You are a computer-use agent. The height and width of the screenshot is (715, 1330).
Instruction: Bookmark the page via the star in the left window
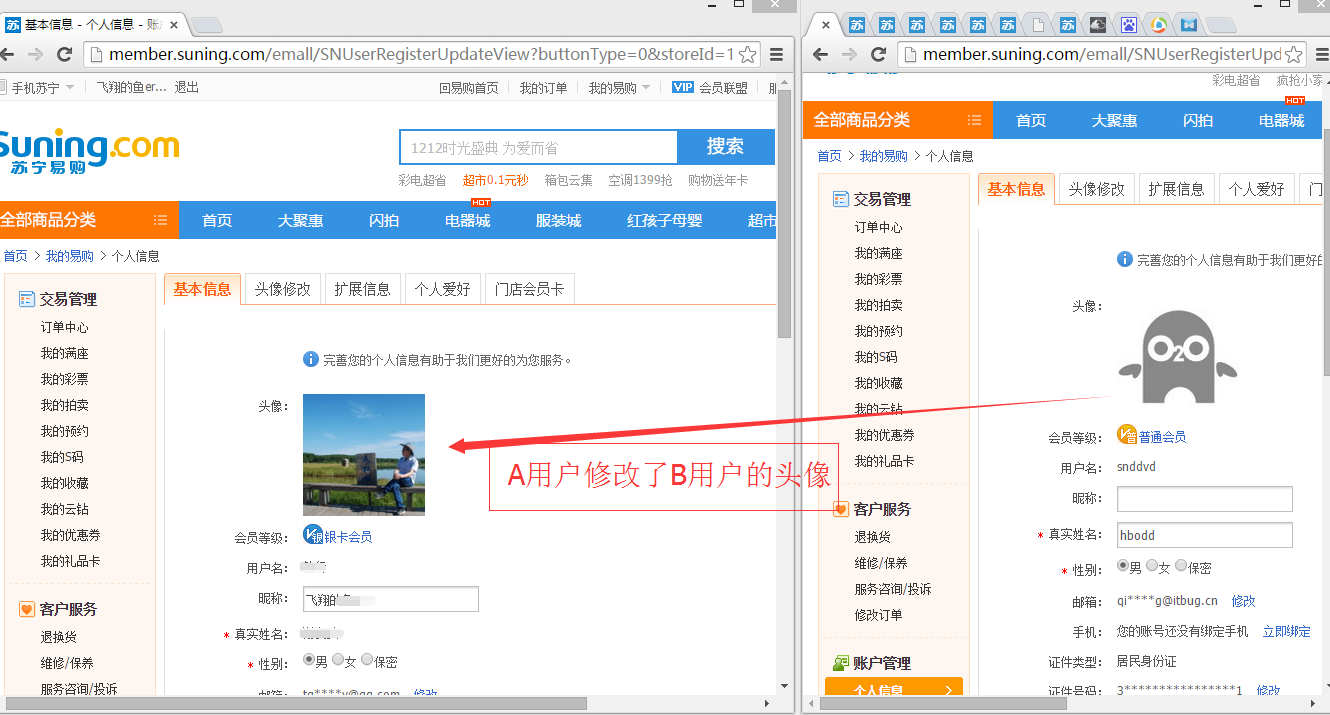point(747,54)
